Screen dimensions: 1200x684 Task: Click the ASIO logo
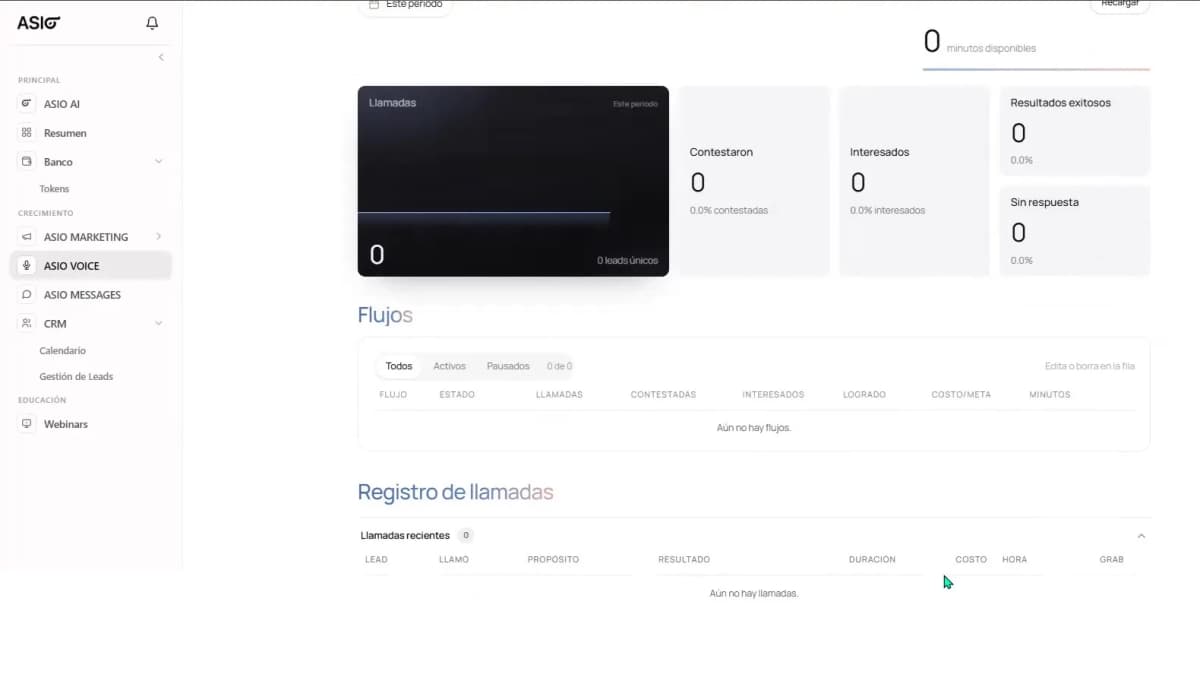(x=39, y=22)
